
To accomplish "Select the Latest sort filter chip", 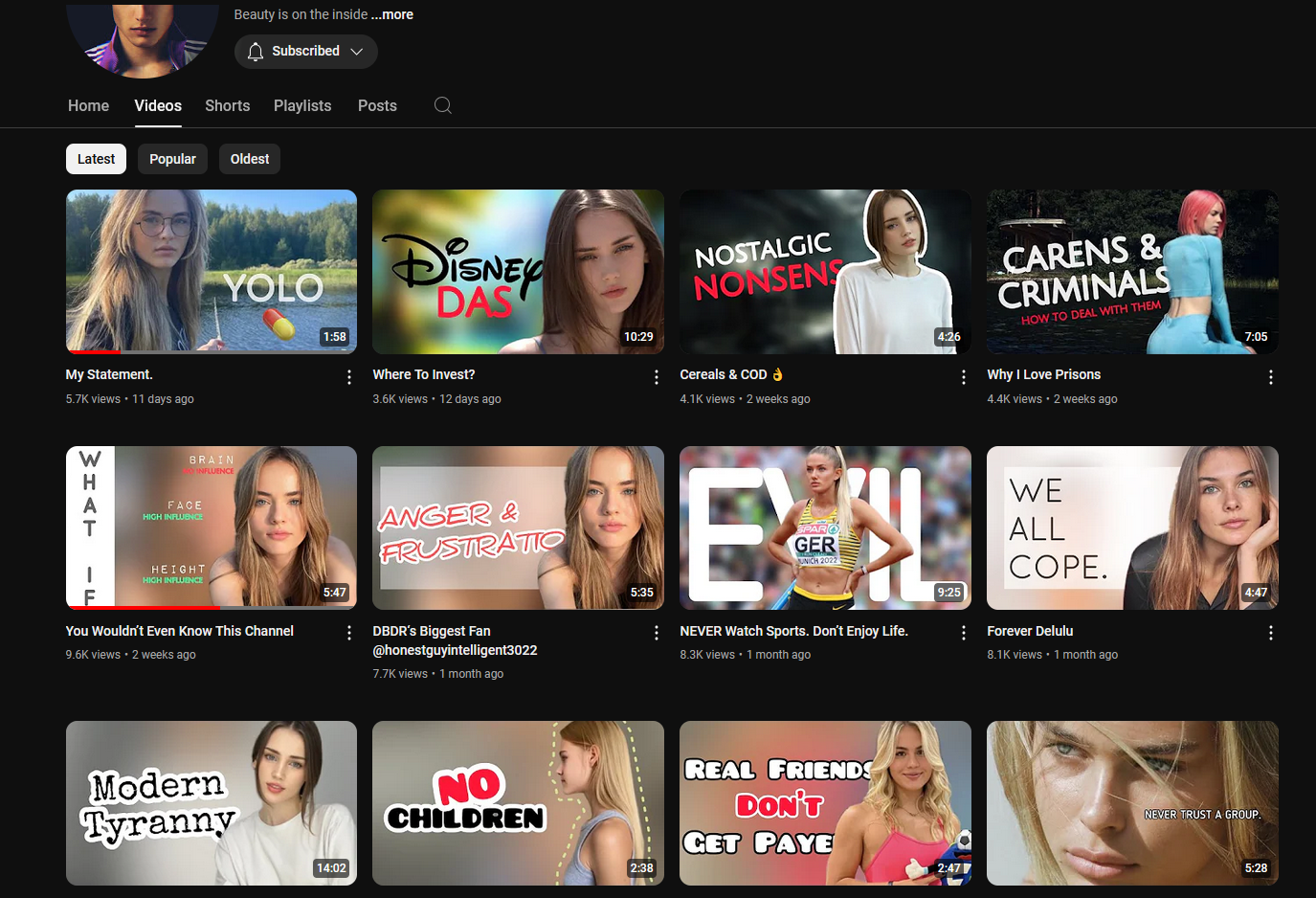I will (x=96, y=159).
